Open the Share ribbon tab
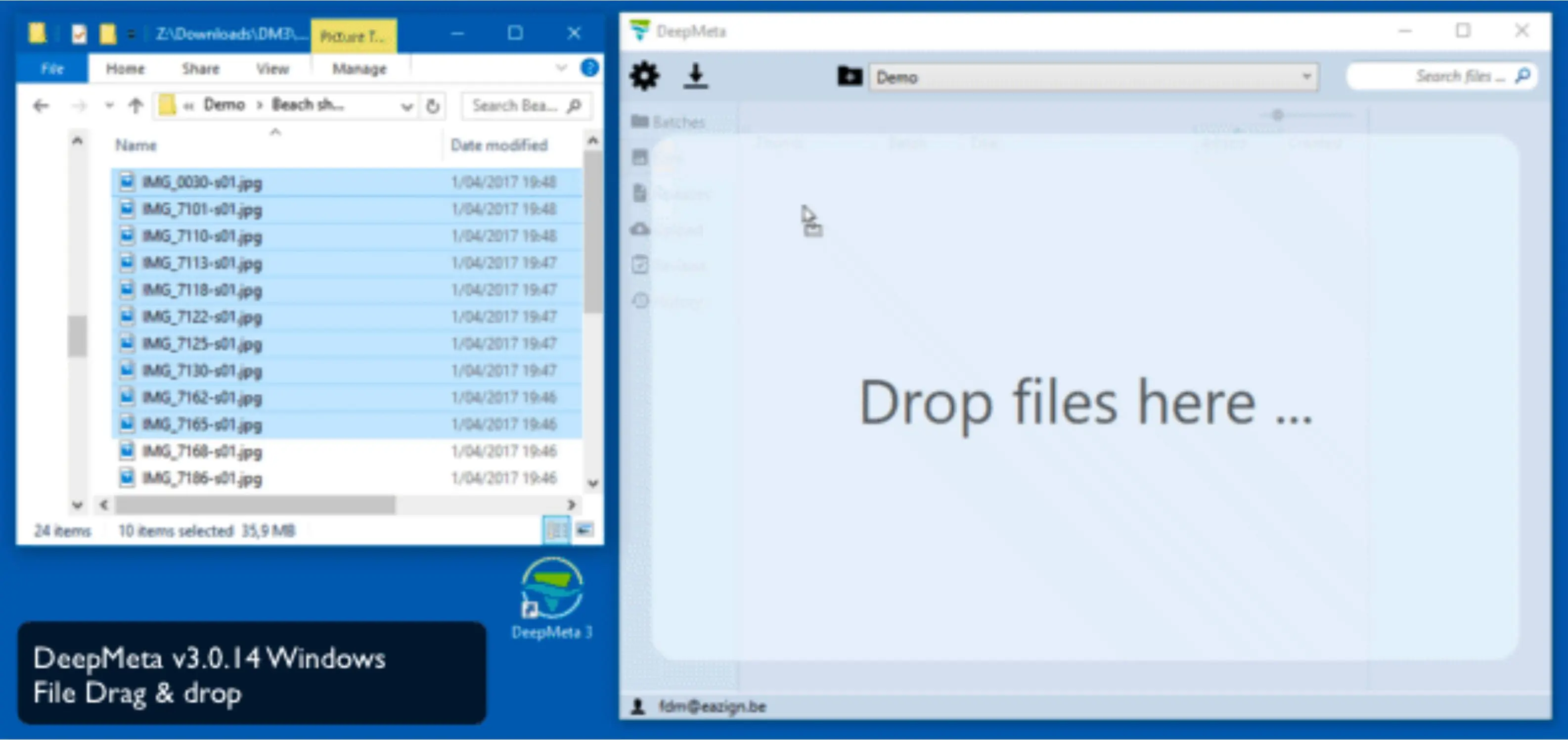This screenshot has width=1568, height=740. click(x=200, y=69)
